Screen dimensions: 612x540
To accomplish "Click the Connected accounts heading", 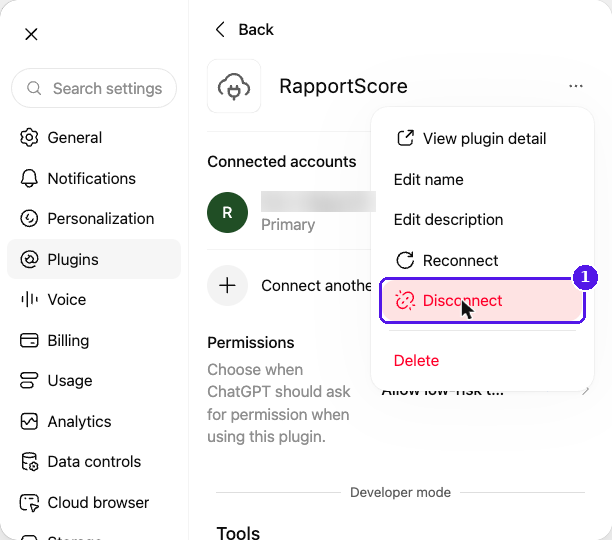I will point(282,162).
